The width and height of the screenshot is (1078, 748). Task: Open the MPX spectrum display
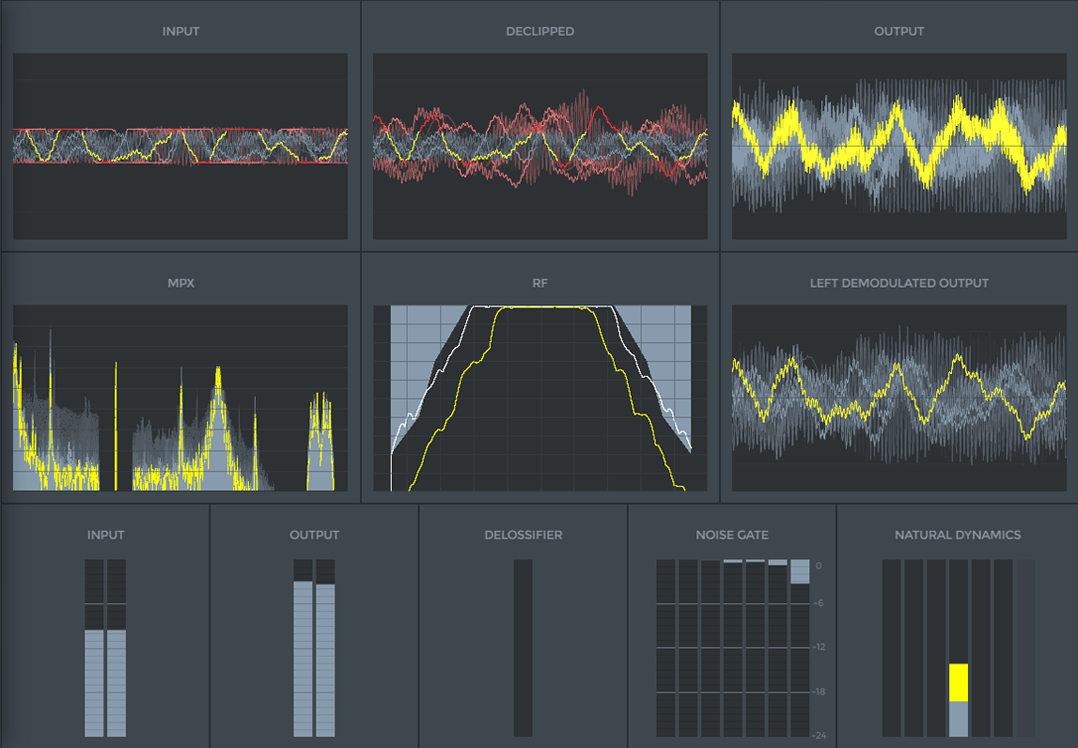click(x=180, y=398)
